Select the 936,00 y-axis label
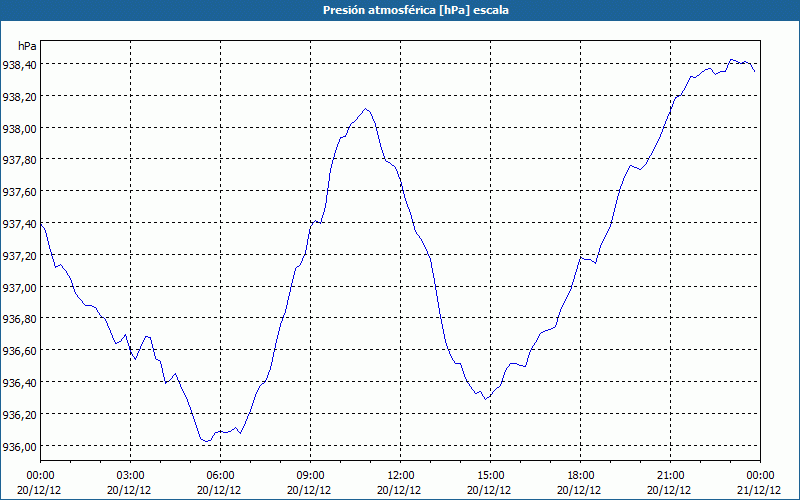800x500 pixels. (x=19, y=446)
